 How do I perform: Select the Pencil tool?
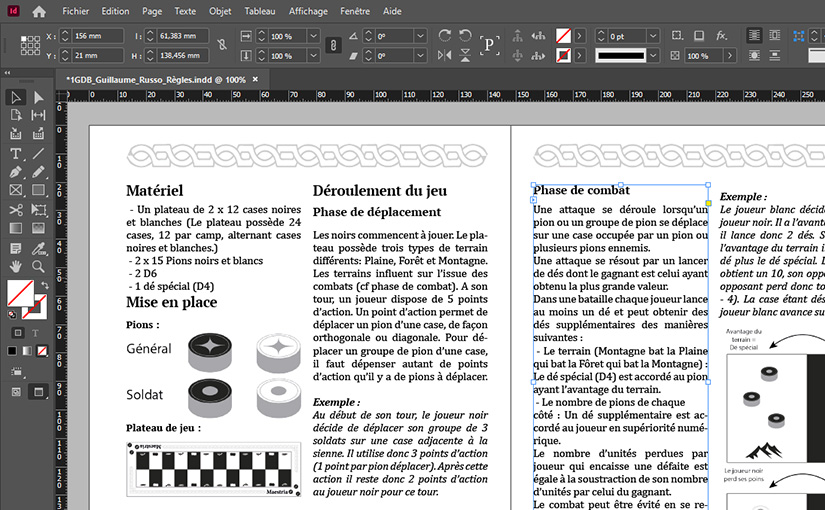[x=38, y=172]
